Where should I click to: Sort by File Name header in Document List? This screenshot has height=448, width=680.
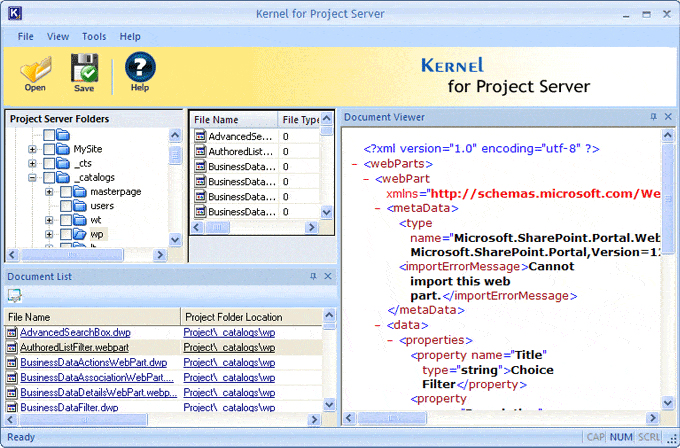pos(92,317)
